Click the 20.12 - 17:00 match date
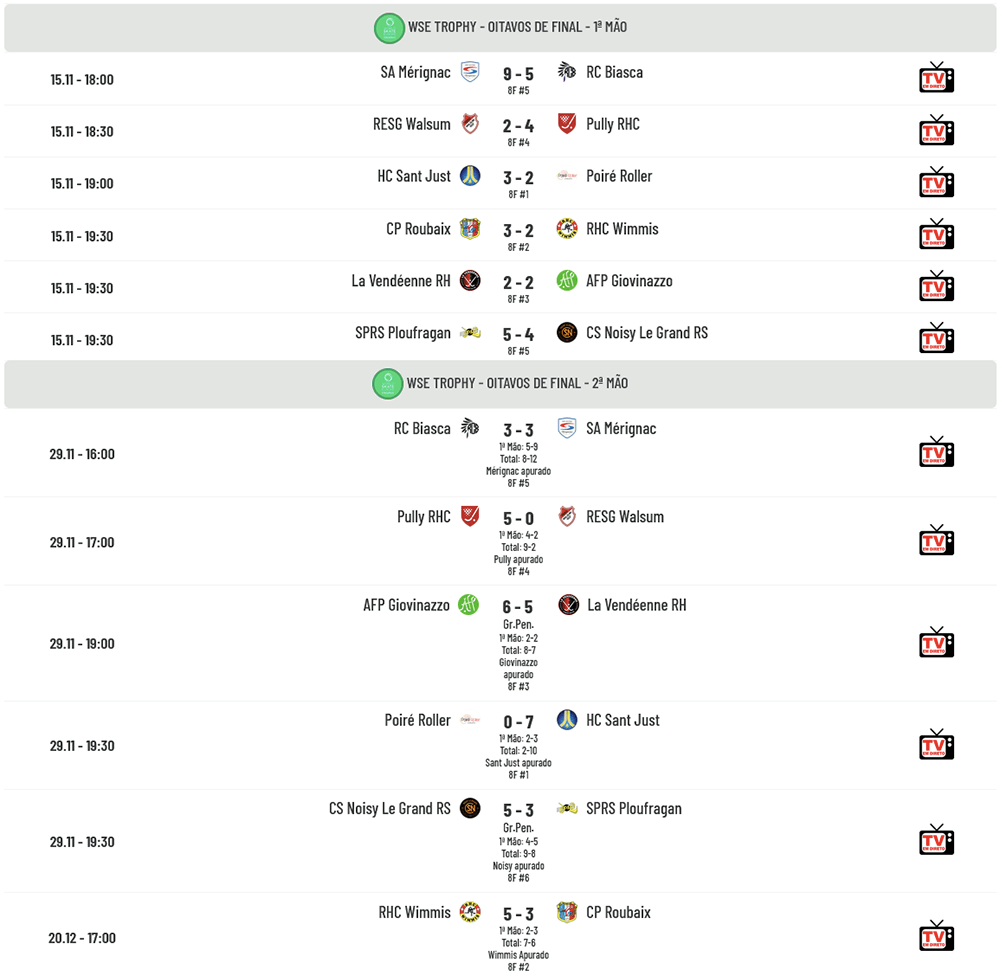 click(82, 938)
